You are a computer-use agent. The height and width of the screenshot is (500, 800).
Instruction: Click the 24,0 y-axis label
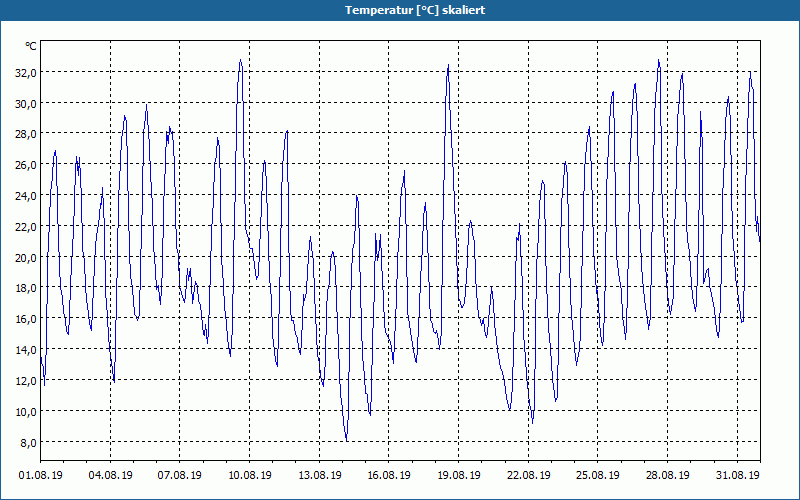(26, 196)
